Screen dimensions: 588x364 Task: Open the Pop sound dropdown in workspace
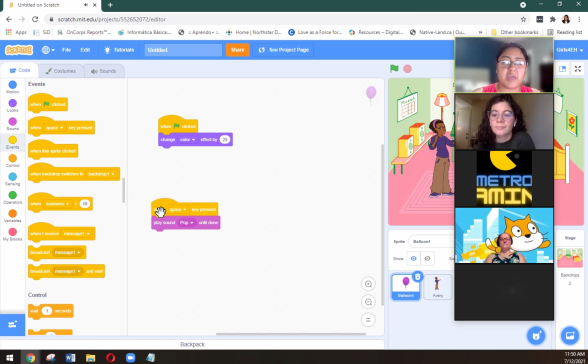tap(186, 223)
